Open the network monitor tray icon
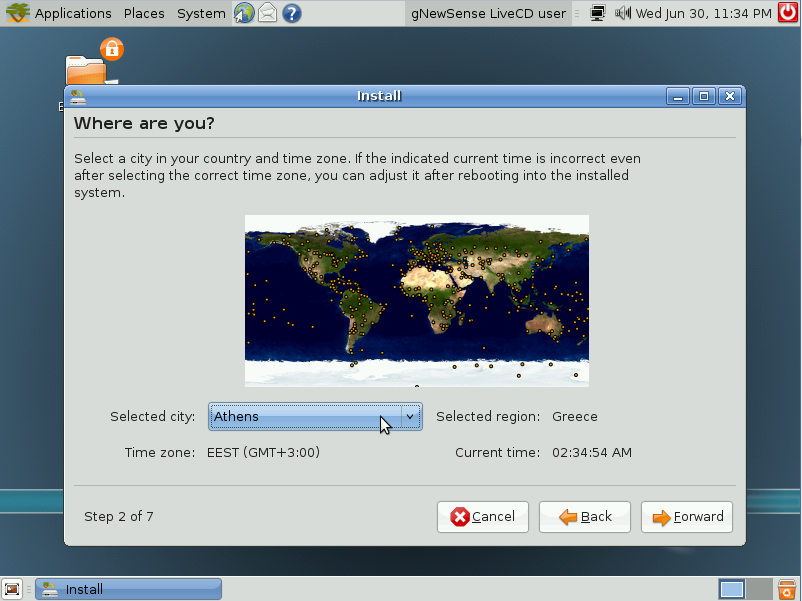The height and width of the screenshot is (601, 802). 597,13
